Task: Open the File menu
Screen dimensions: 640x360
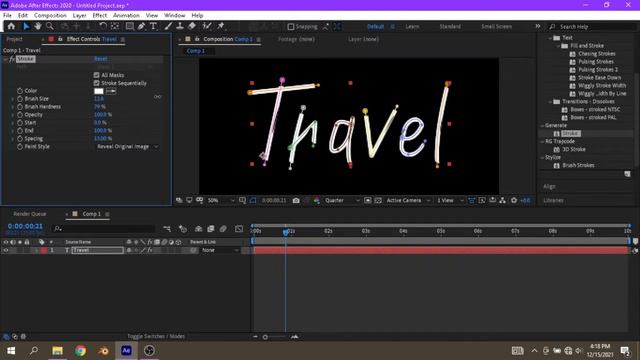Action: 7,15
